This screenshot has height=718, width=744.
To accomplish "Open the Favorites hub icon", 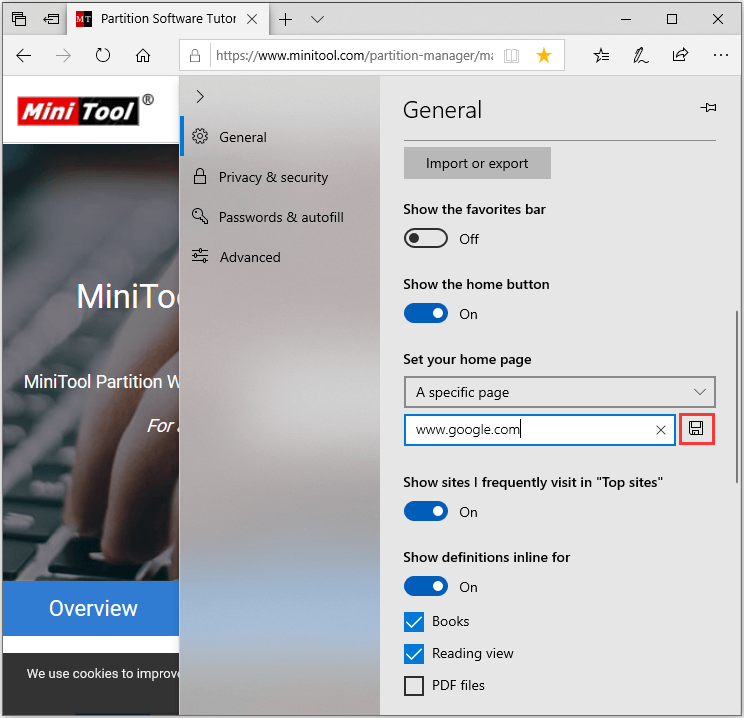I will 601,56.
